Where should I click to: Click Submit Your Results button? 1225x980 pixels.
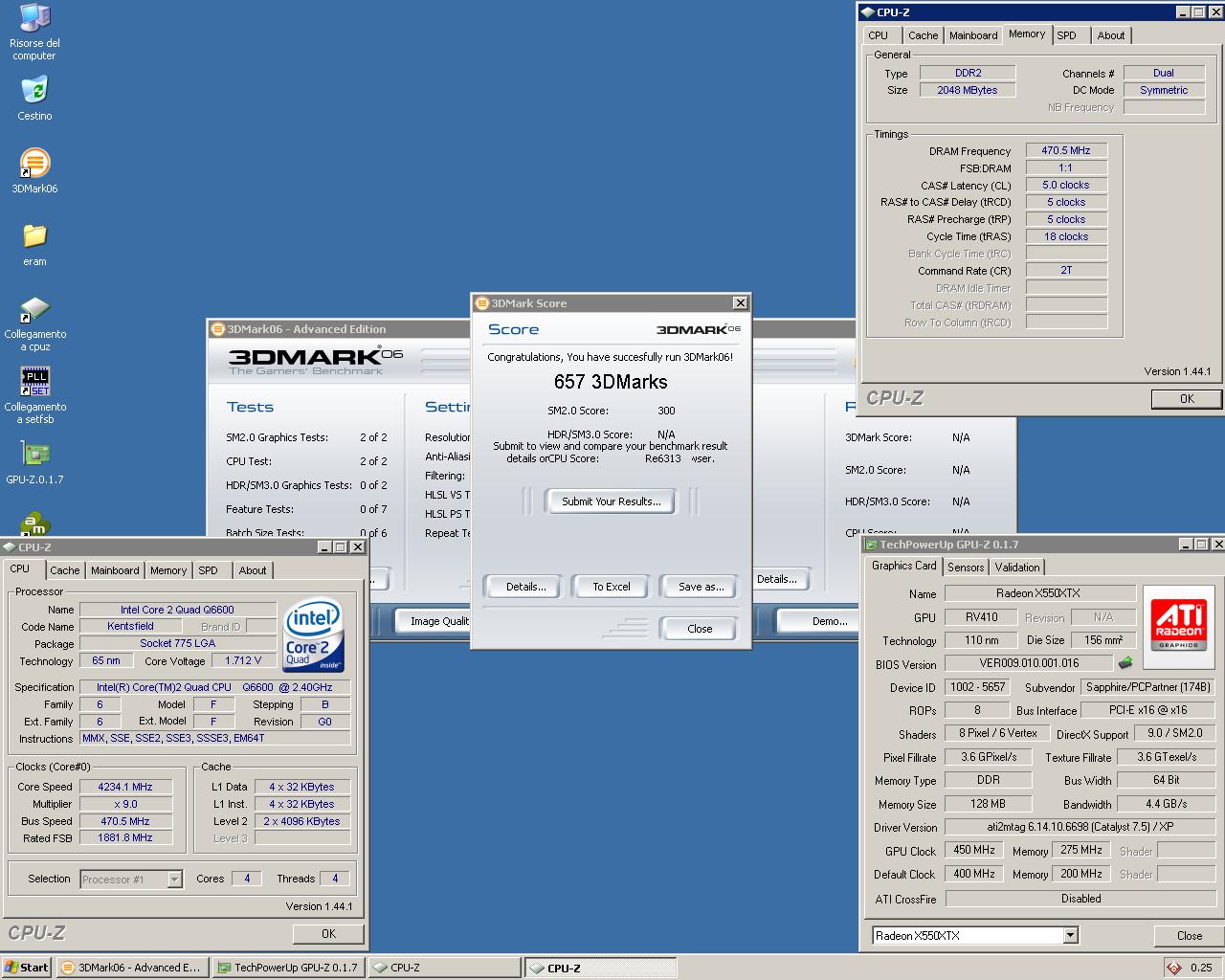click(611, 501)
